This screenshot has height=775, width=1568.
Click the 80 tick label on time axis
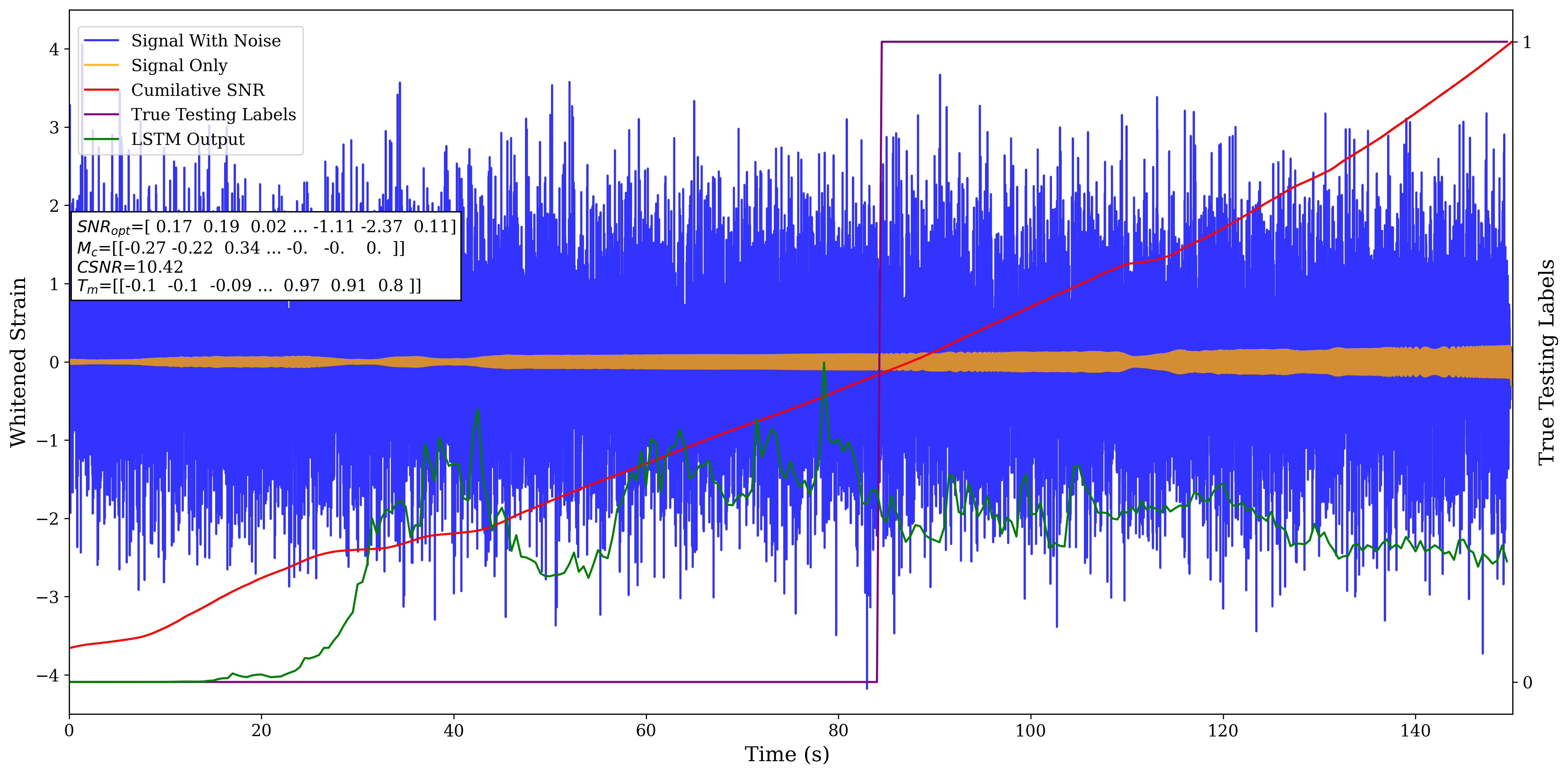point(838,730)
